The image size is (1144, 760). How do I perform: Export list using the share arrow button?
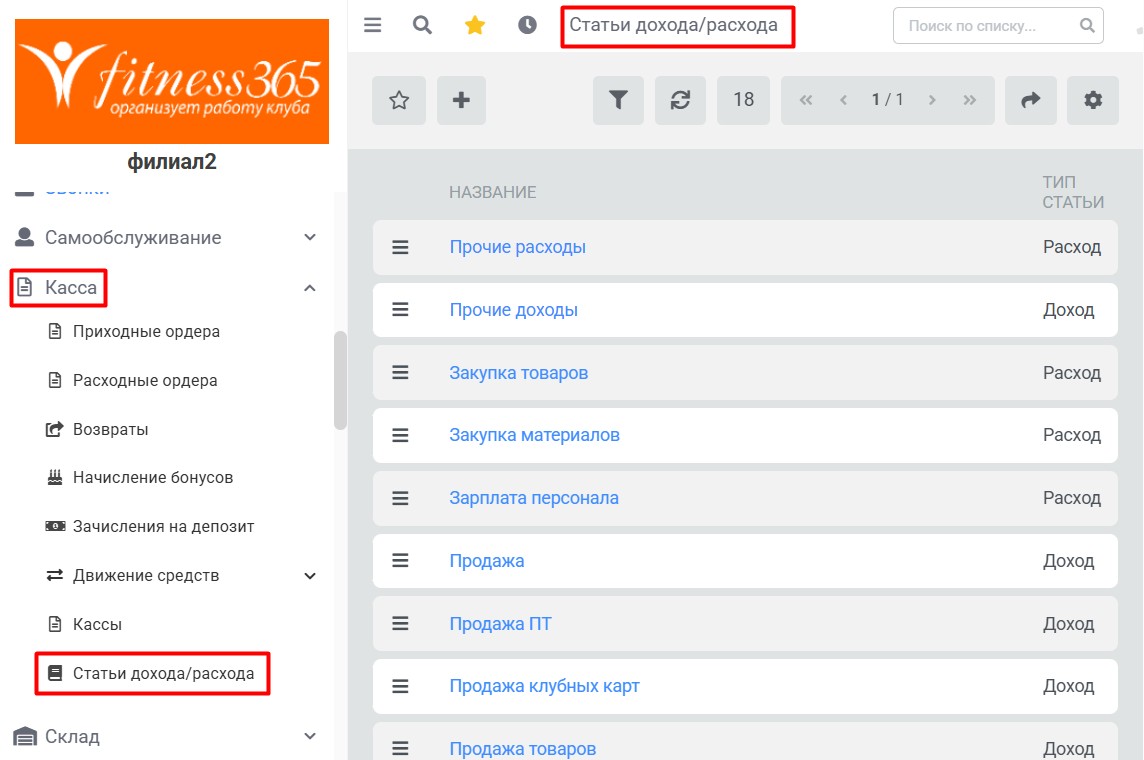1030,100
